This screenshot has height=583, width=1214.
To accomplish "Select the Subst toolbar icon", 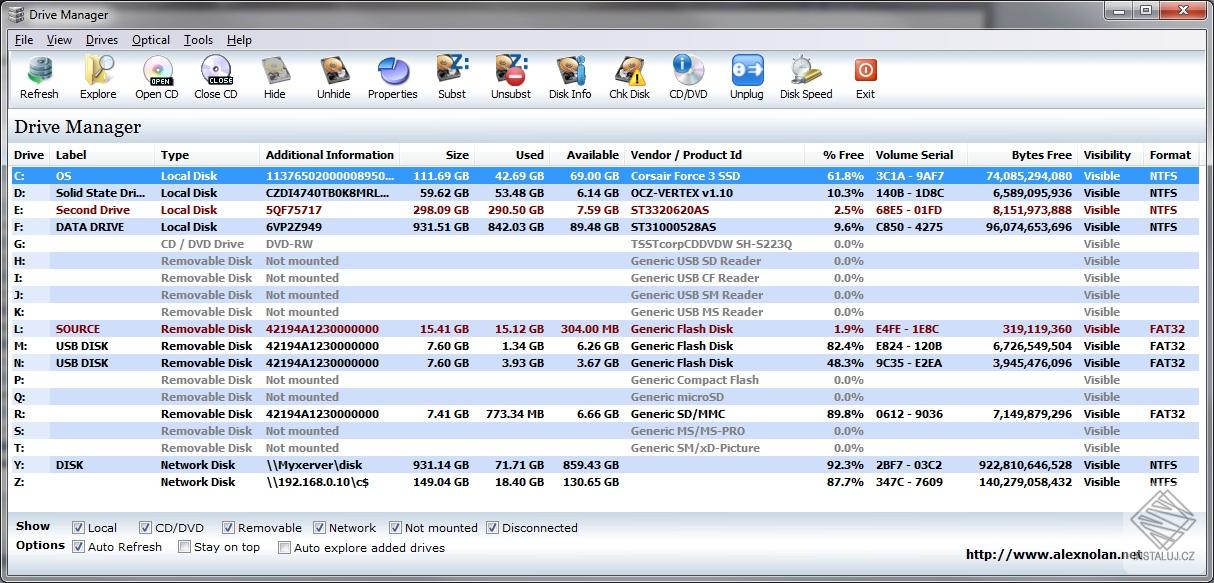I will coord(451,76).
